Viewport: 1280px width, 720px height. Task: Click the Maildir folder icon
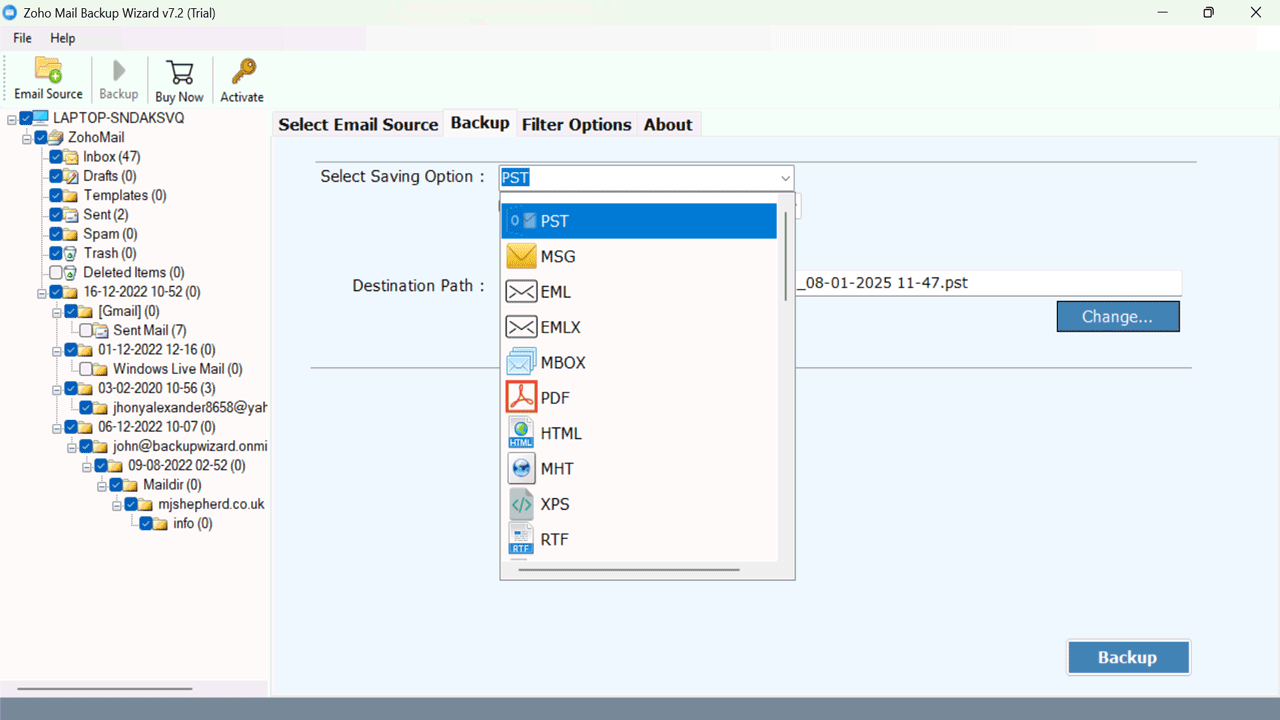(131, 485)
